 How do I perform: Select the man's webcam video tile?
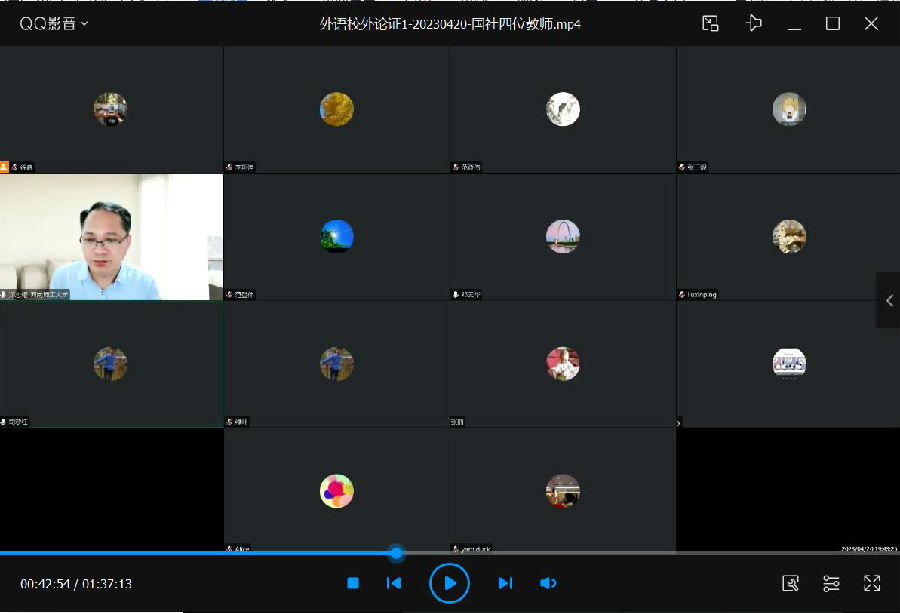pyautogui.click(x=111, y=237)
